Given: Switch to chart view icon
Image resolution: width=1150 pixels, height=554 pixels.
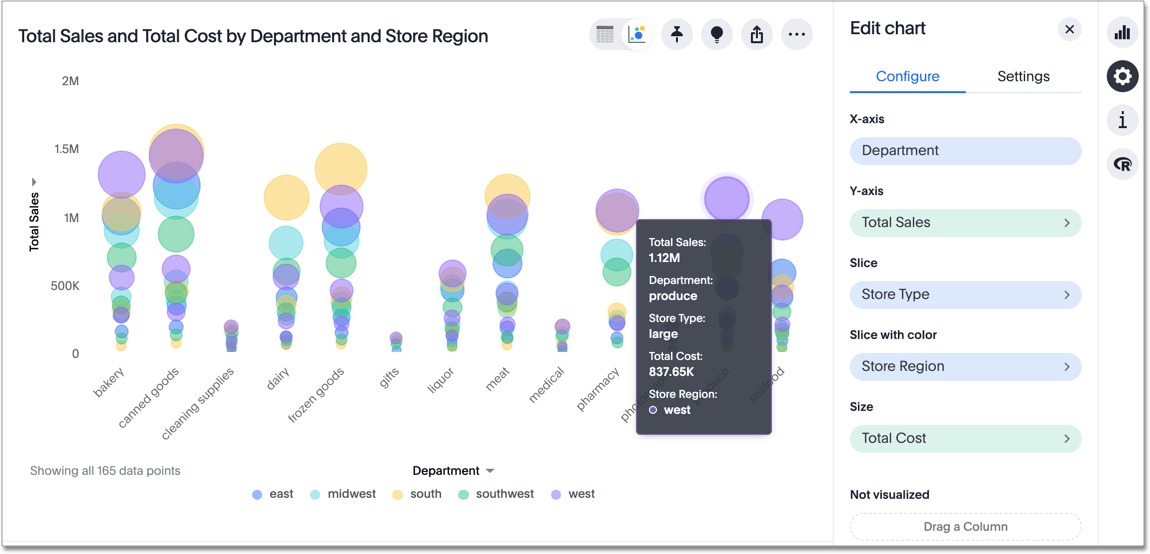Looking at the screenshot, I should click(637, 35).
